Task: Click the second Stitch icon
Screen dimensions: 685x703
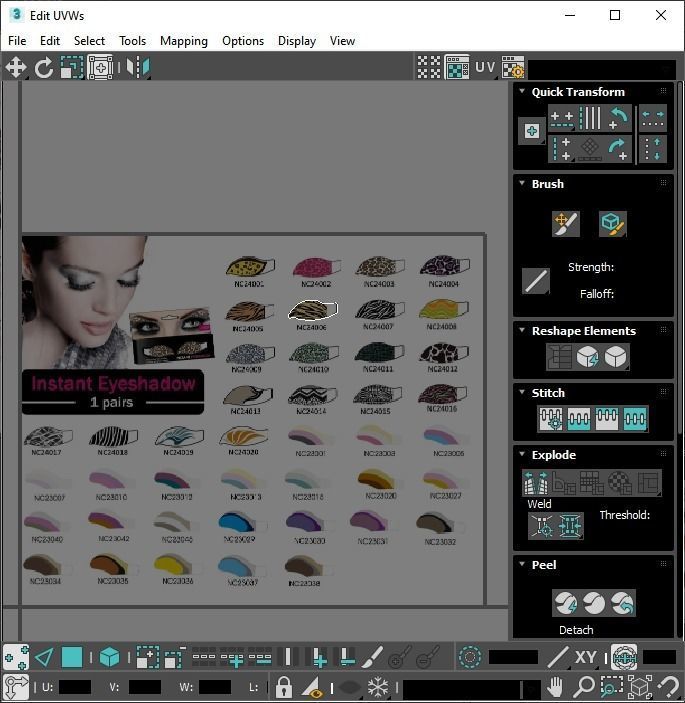Action: (x=579, y=419)
